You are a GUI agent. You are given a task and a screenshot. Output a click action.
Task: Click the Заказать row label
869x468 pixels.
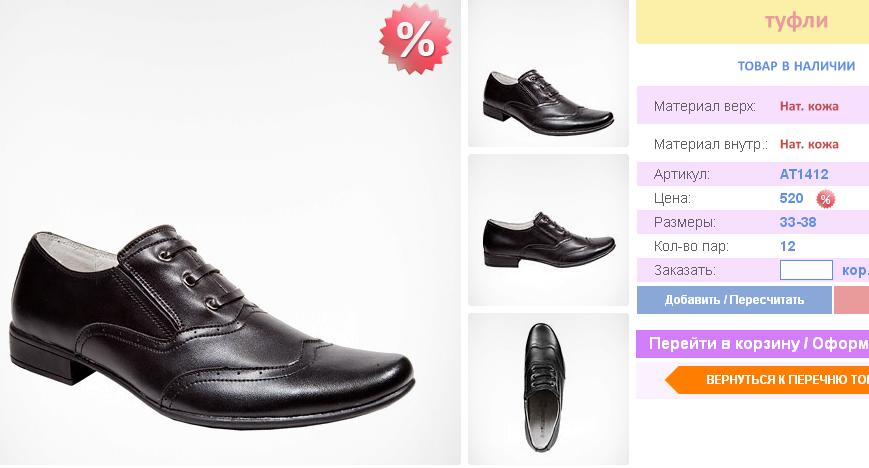tap(685, 270)
